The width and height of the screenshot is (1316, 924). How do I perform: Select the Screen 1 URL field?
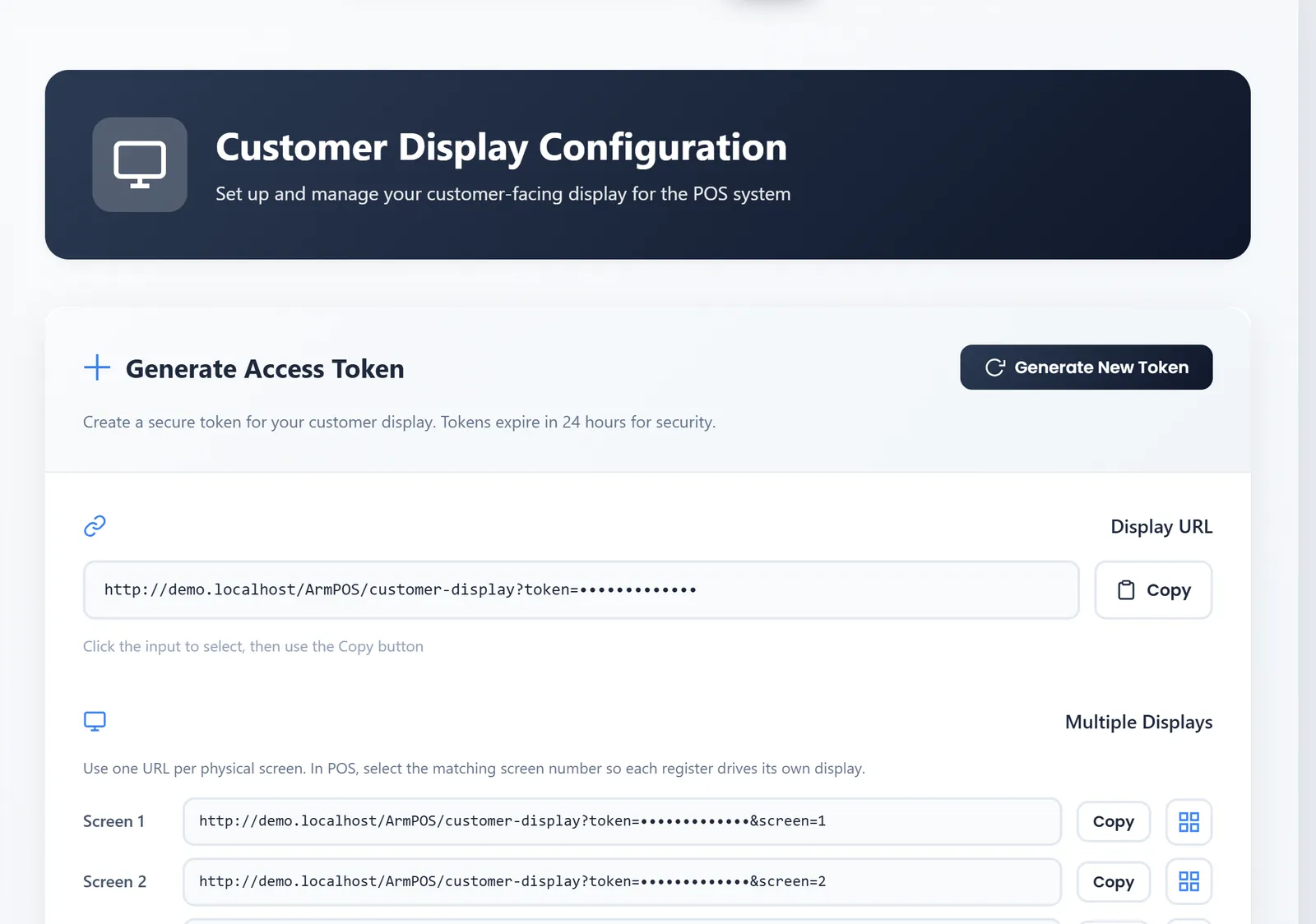(622, 821)
